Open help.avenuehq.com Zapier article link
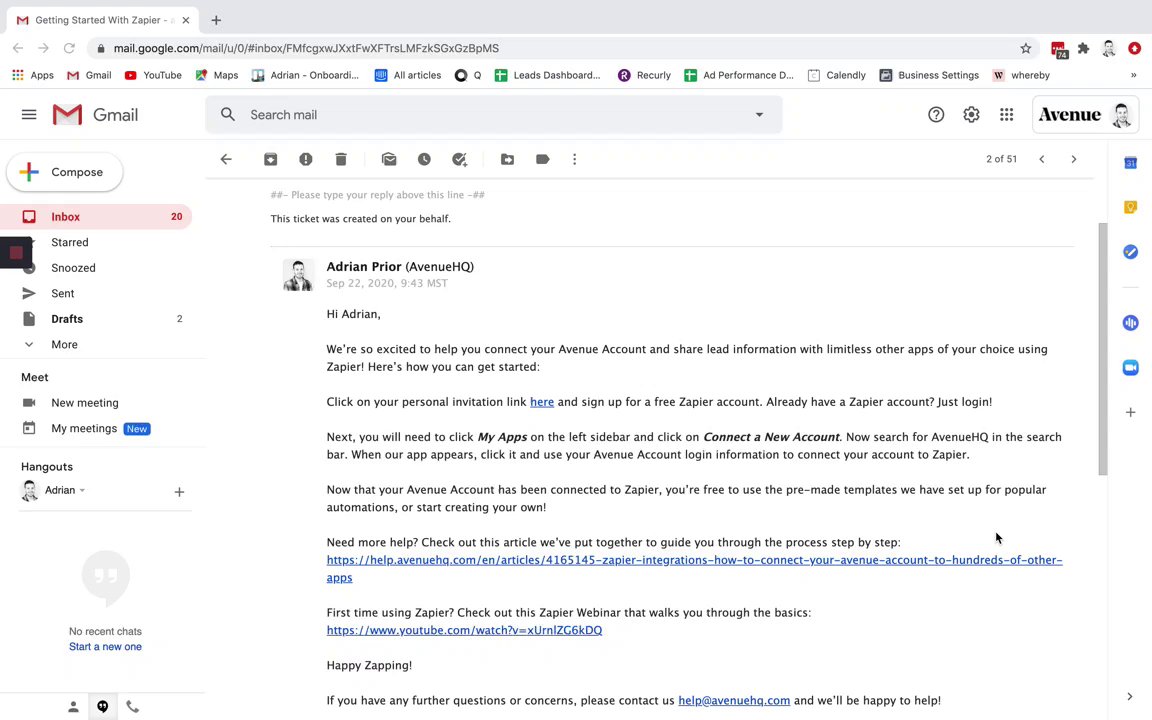 coord(694,569)
